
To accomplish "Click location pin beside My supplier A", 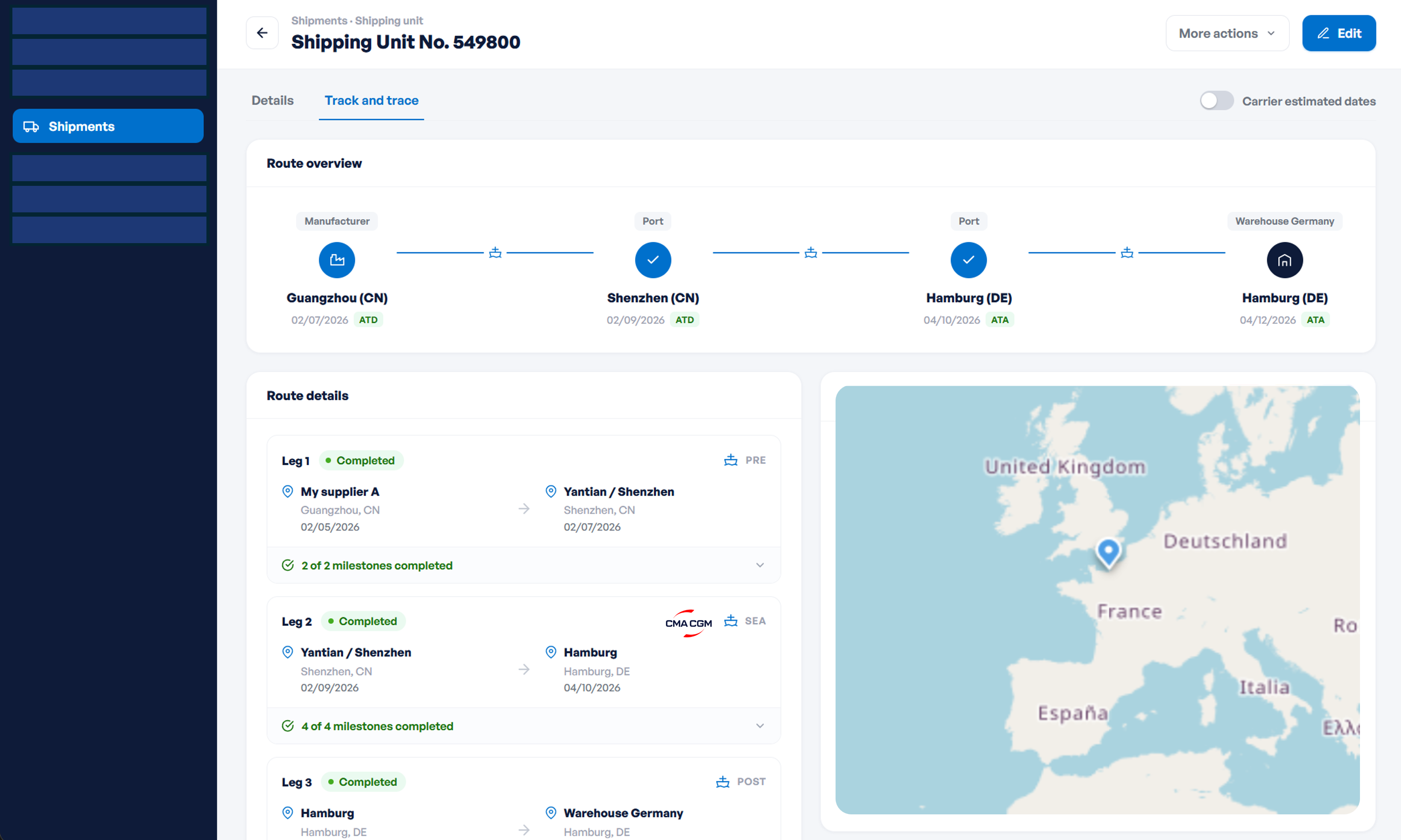I will pos(288,491).
